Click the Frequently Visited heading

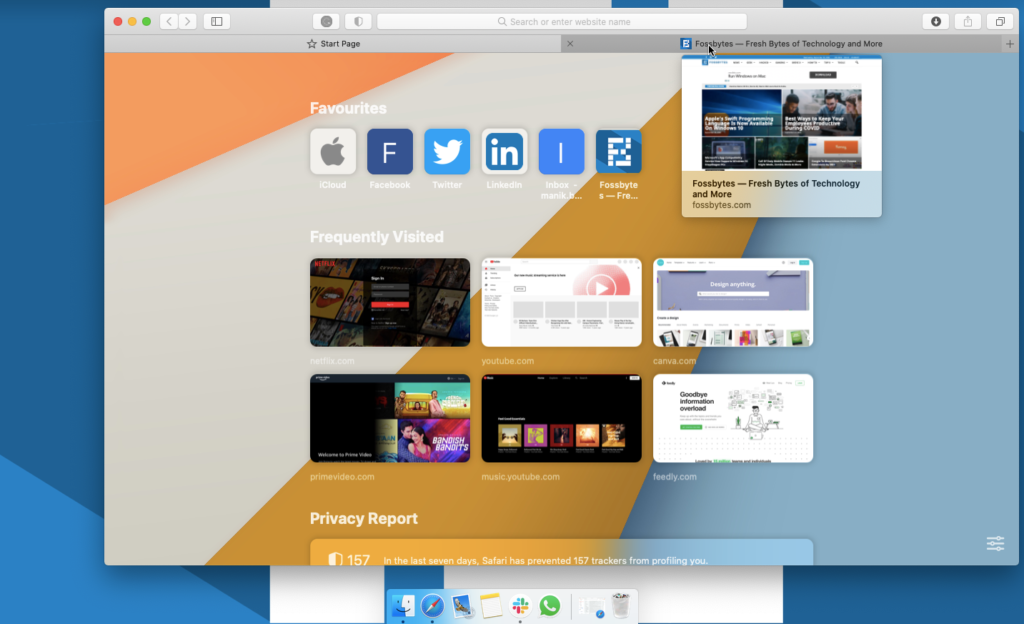377,237
